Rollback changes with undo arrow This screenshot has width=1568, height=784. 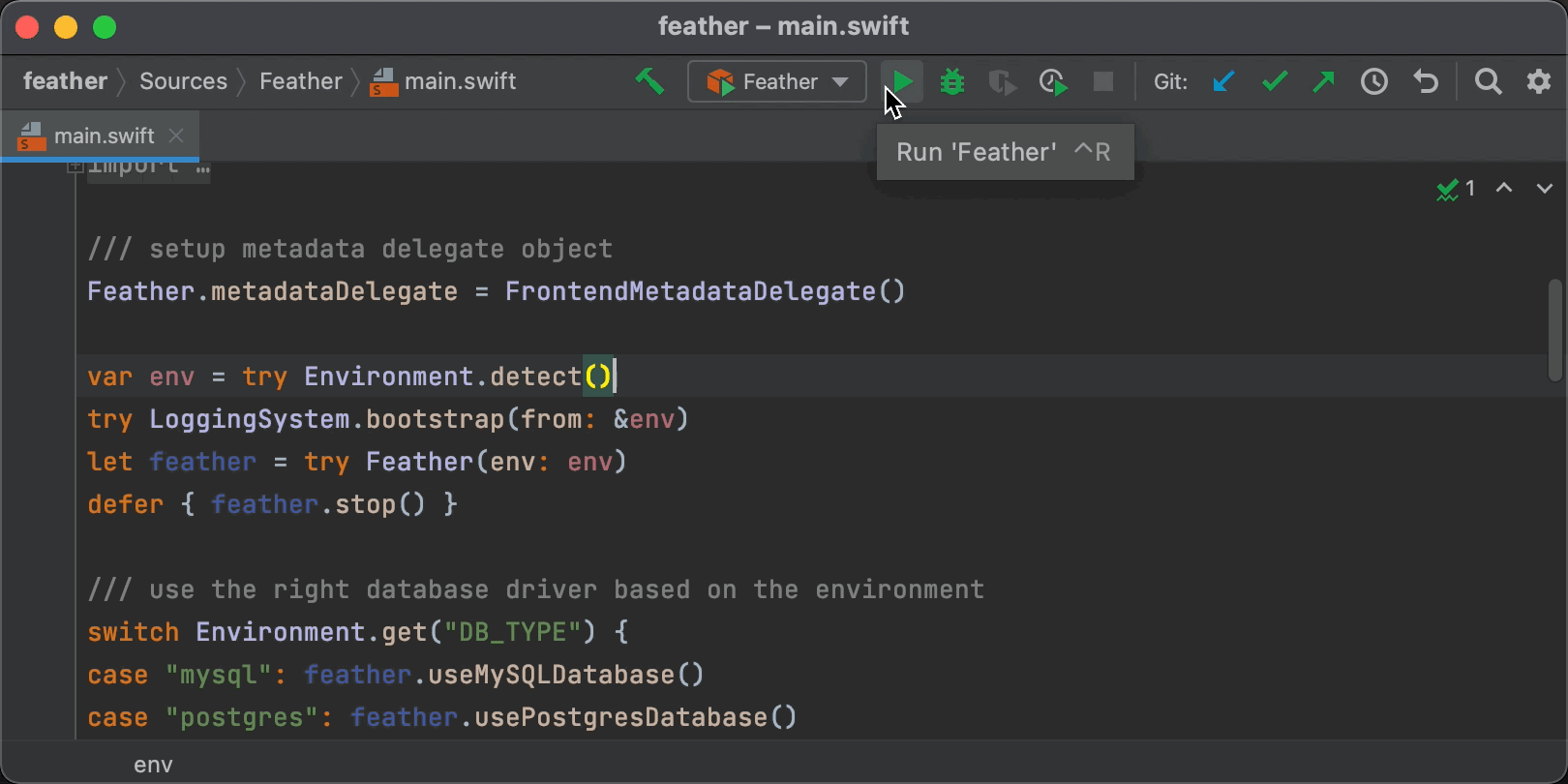click(x=1425, y=81)
